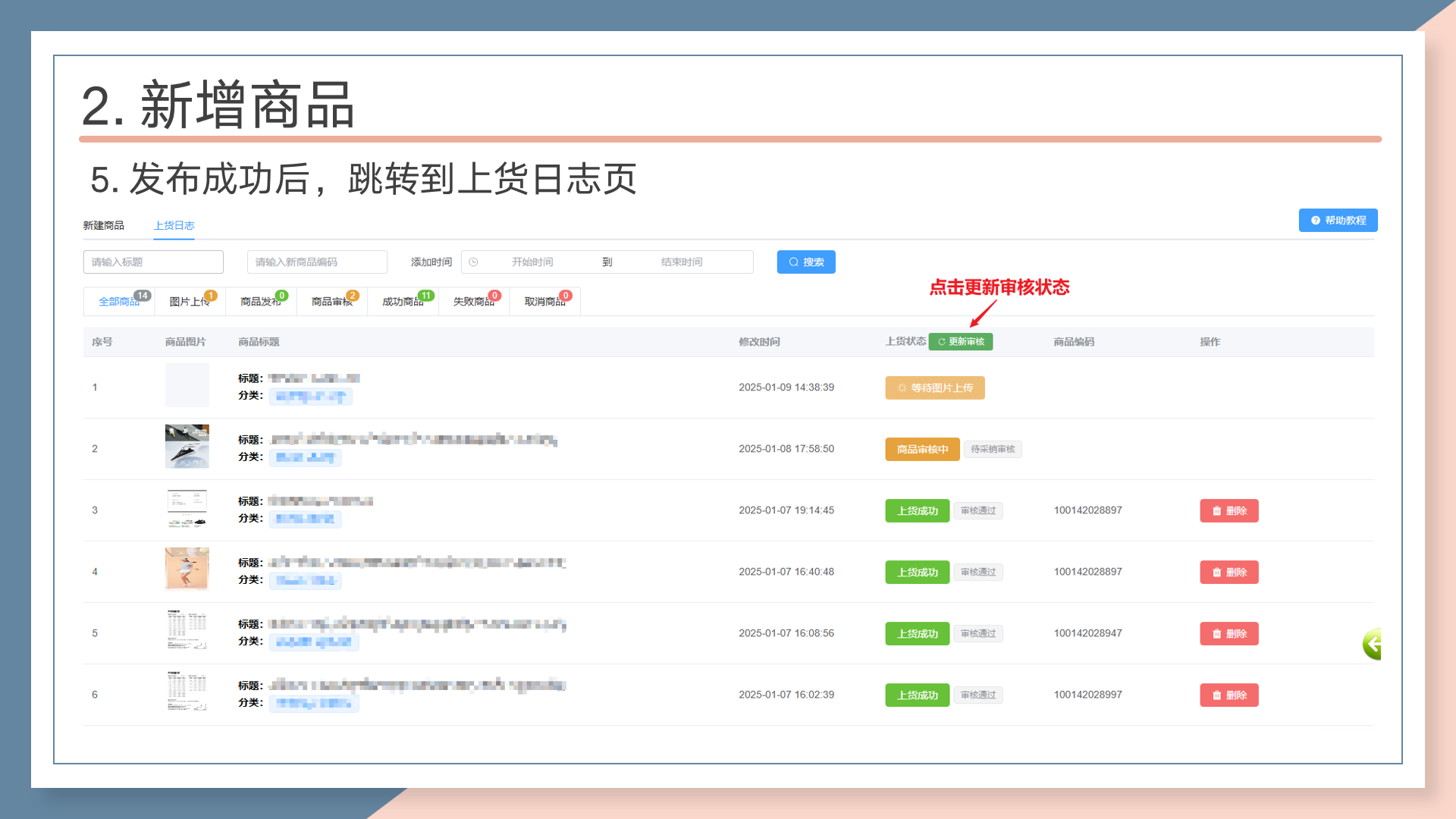Click product thumbnail in row 4

point(187,569)
